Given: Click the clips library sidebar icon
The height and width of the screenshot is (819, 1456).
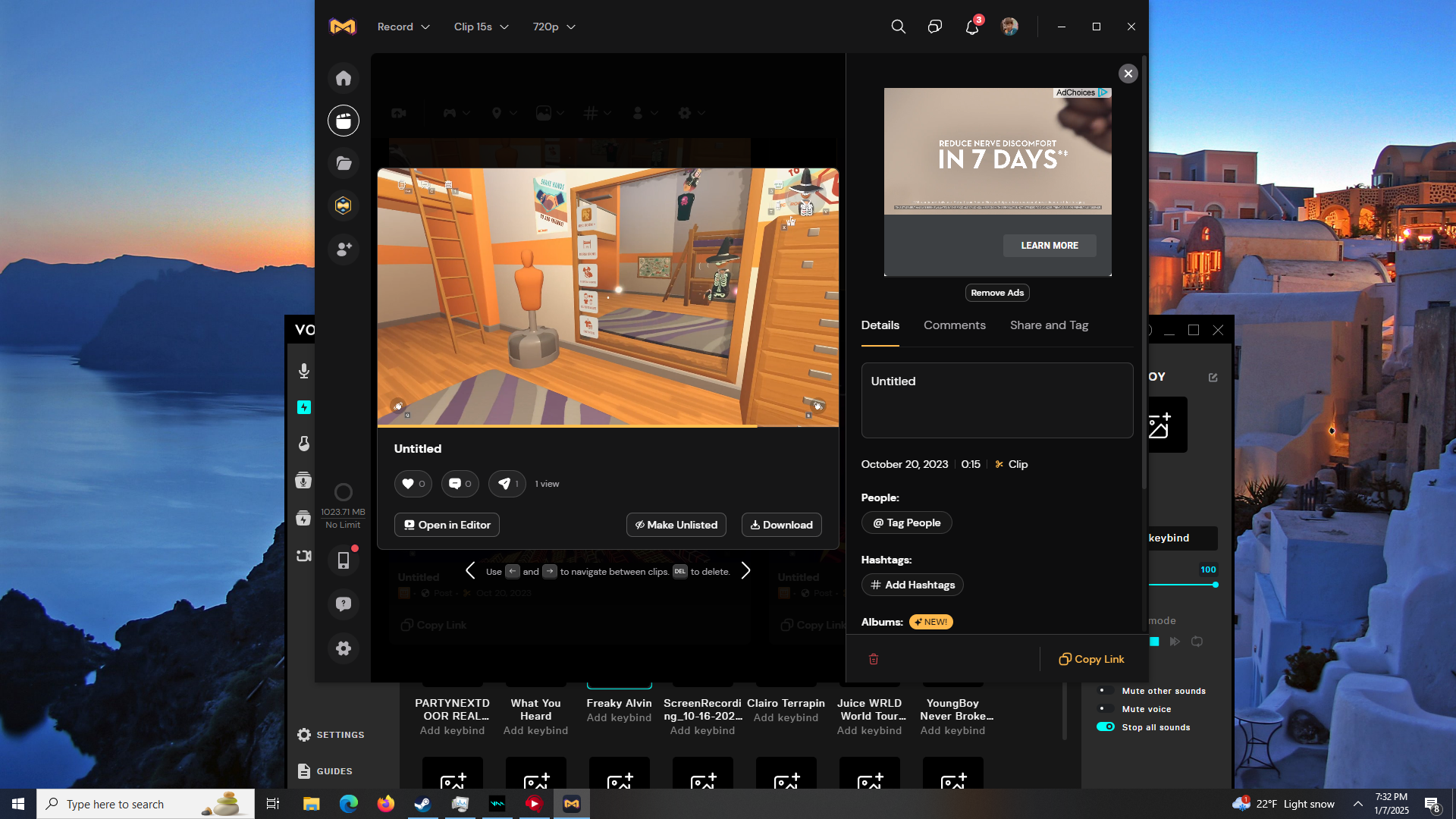Looking at the screenshot, I should point(344,121).
